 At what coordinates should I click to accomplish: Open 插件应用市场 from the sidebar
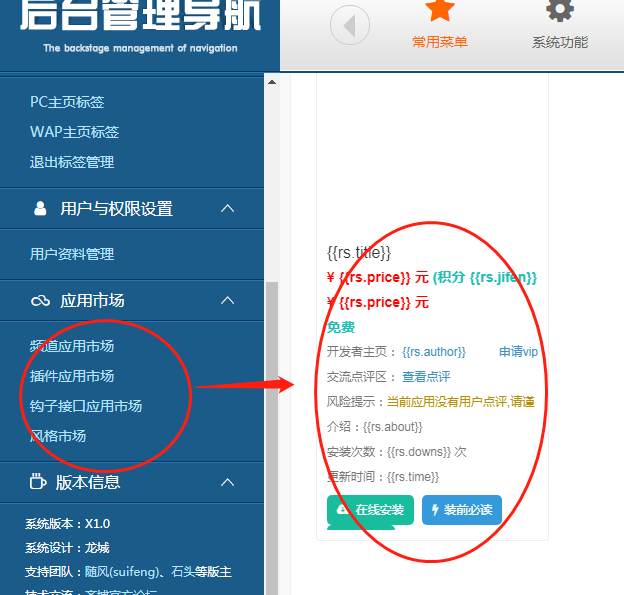[72, 376]
